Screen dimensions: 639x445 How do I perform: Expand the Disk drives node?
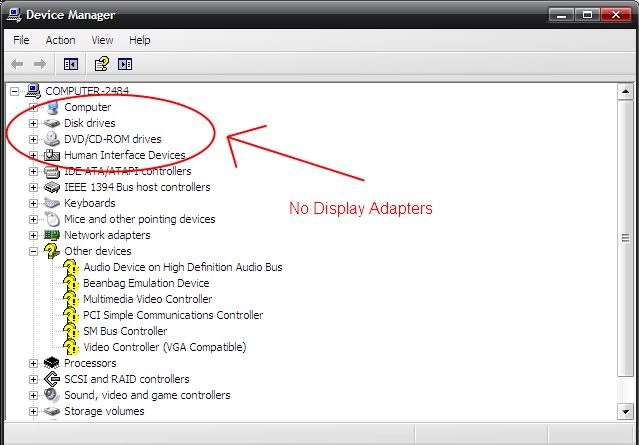pos(33,123)
